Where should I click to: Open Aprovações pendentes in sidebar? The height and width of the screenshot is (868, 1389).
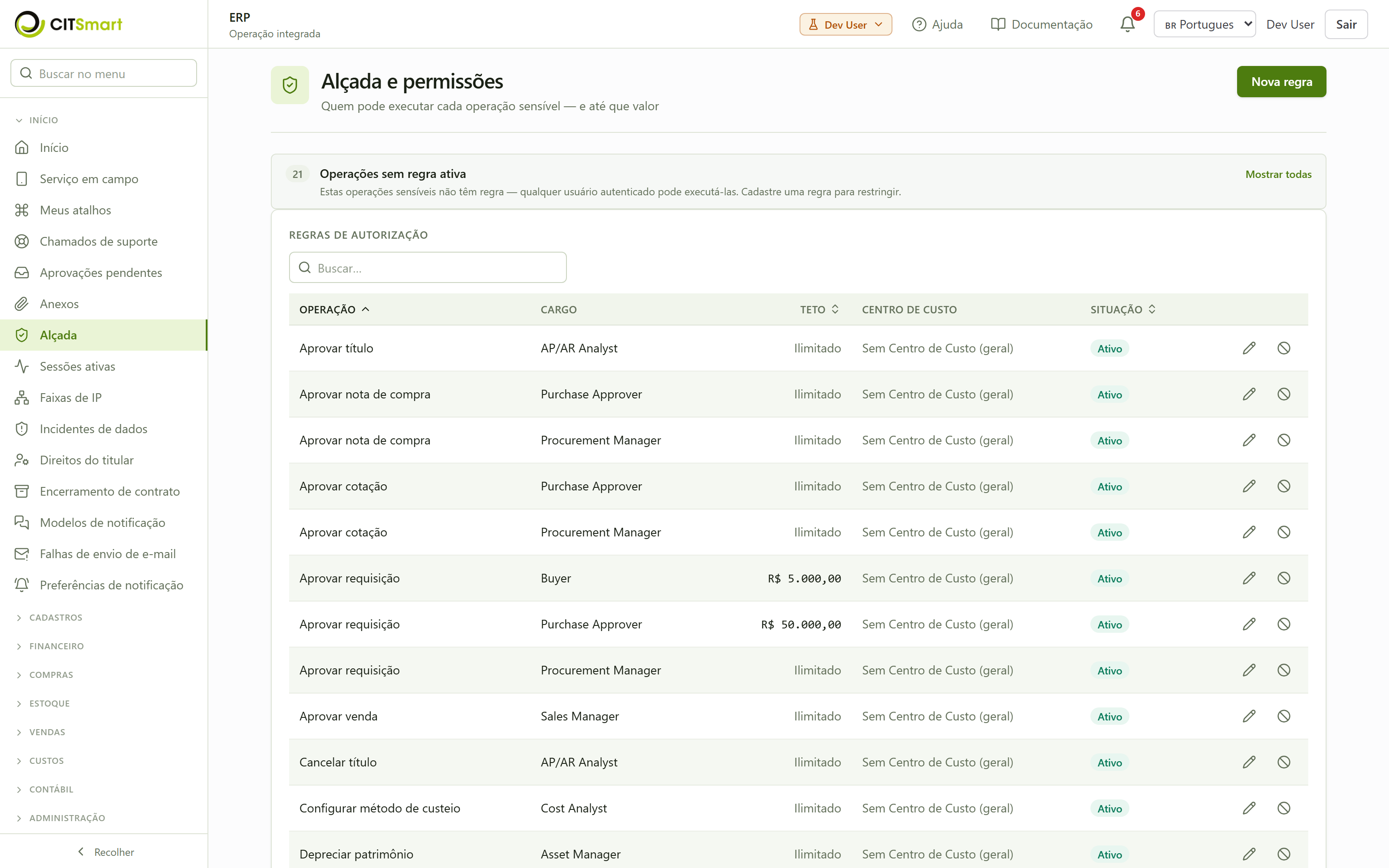(103, 273)
